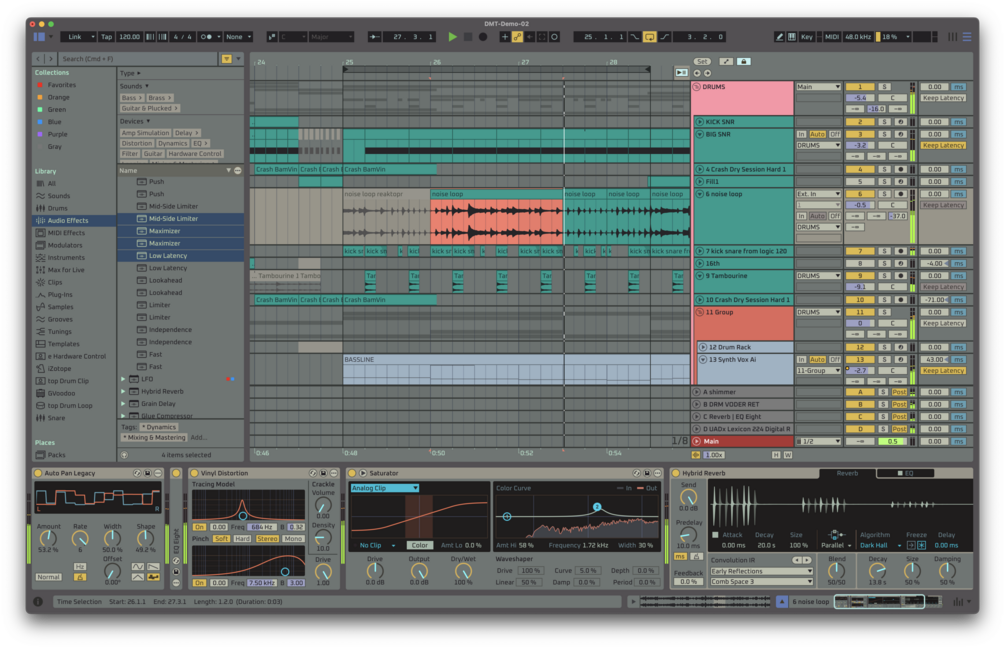Arm the 4 Crash Dry Session Hard 1 track

point(901,169)
